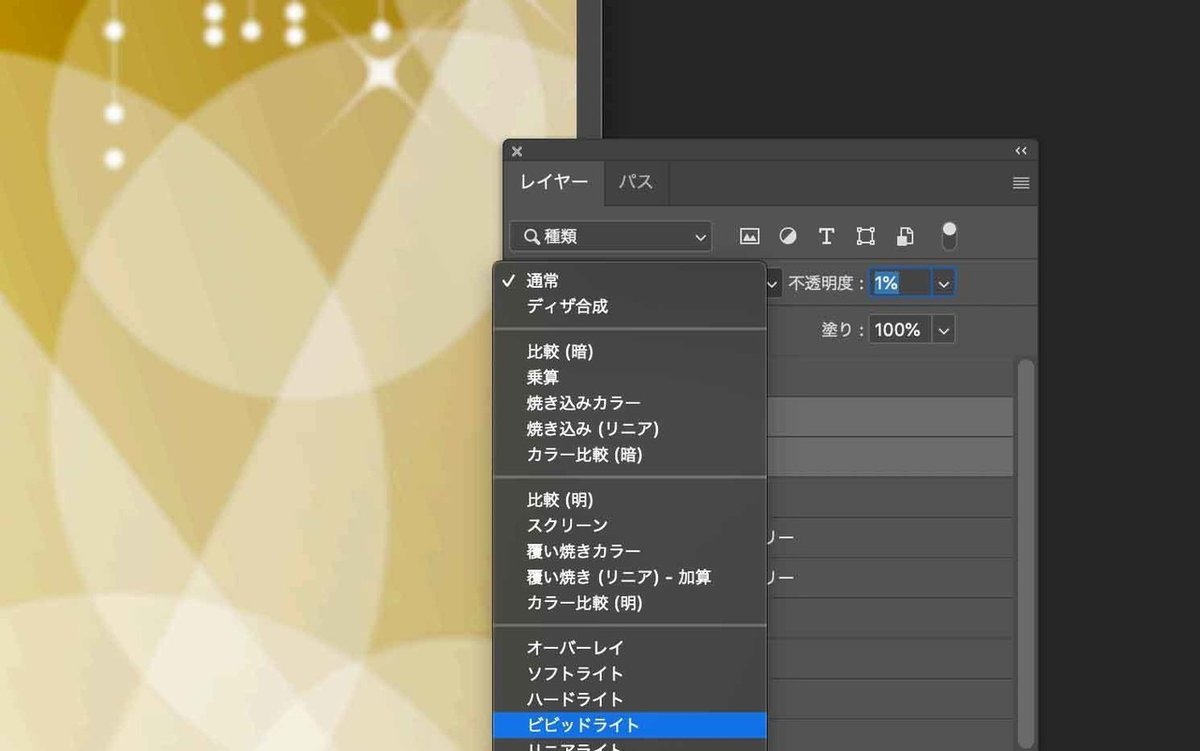Filter layers by type layer icon
The width and height of the screenshot is (1200, 751).
(x=826, y=237)
